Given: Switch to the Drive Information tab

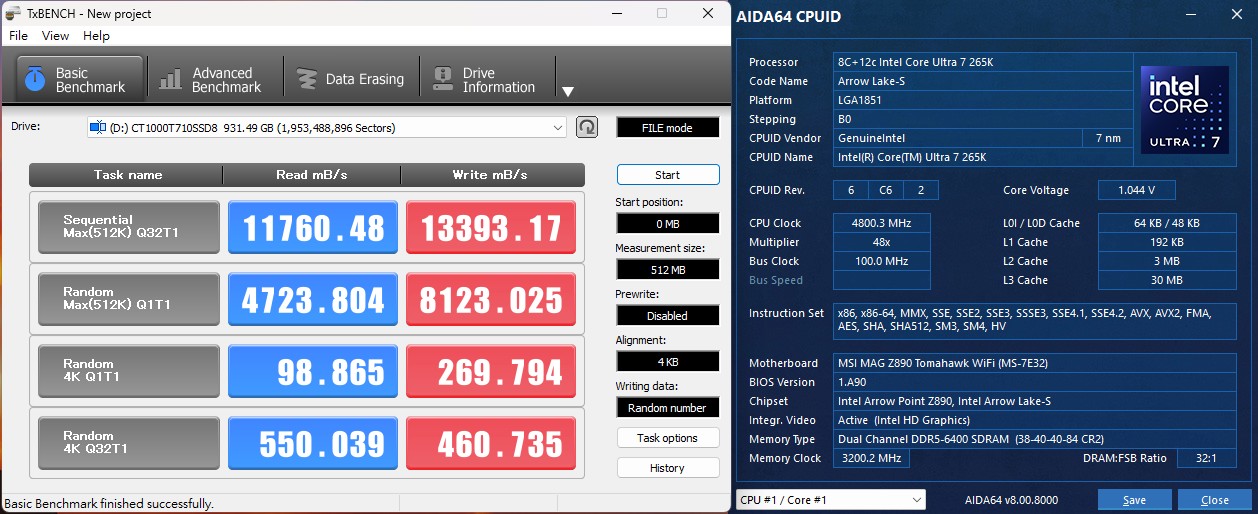Looking at the screenshot, I should coord(484,79).
